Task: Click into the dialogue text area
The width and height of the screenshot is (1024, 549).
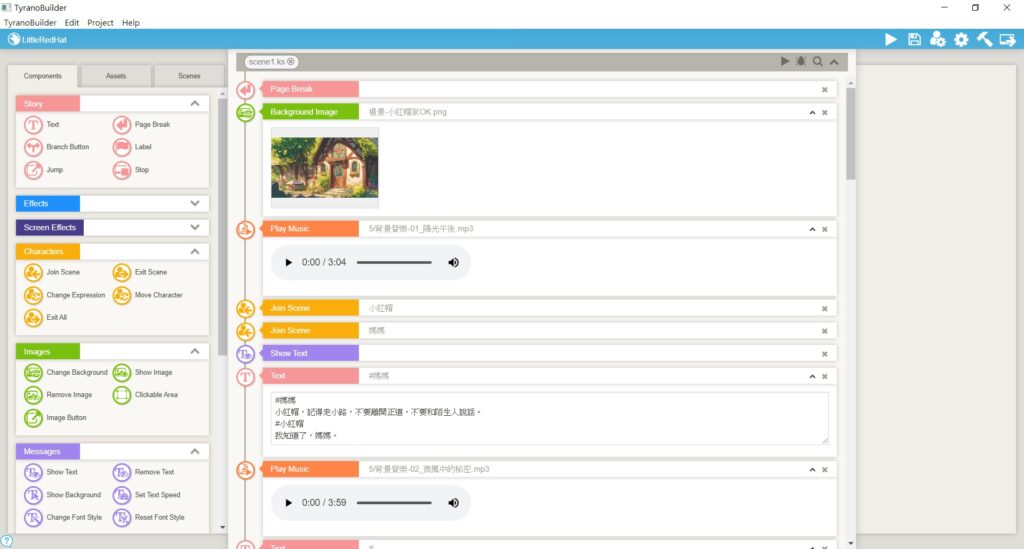Action: (549, 418)
